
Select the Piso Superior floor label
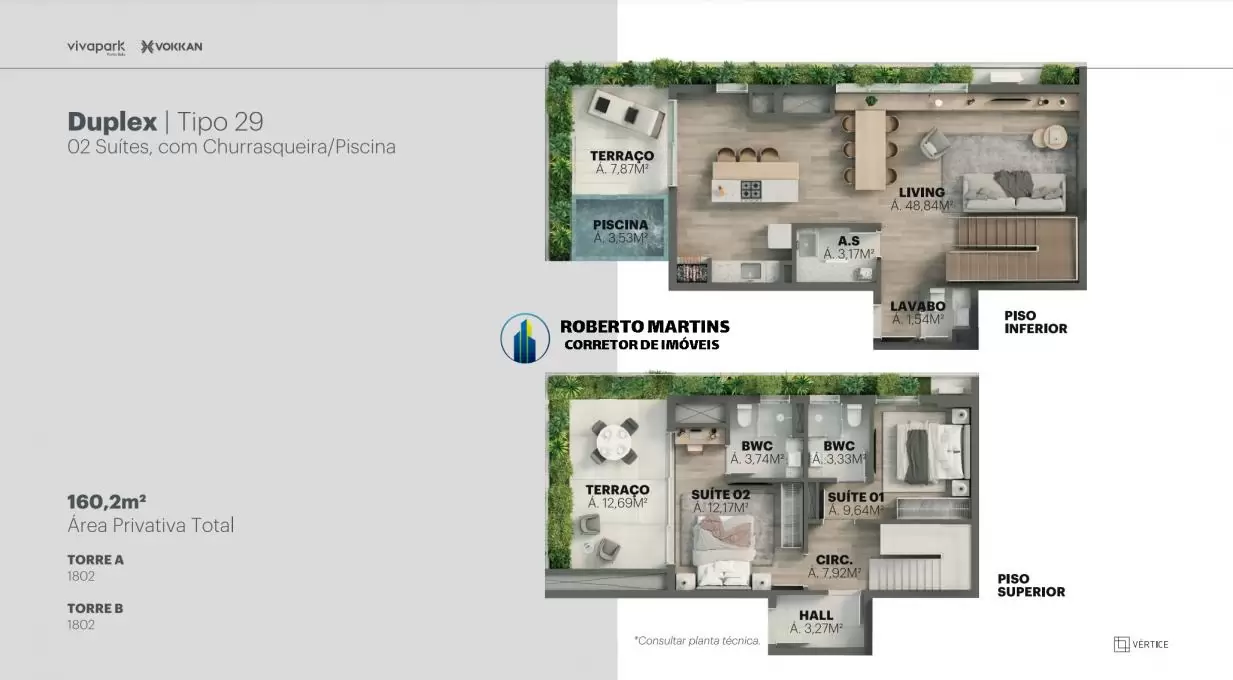click(x=1031, y=585)
